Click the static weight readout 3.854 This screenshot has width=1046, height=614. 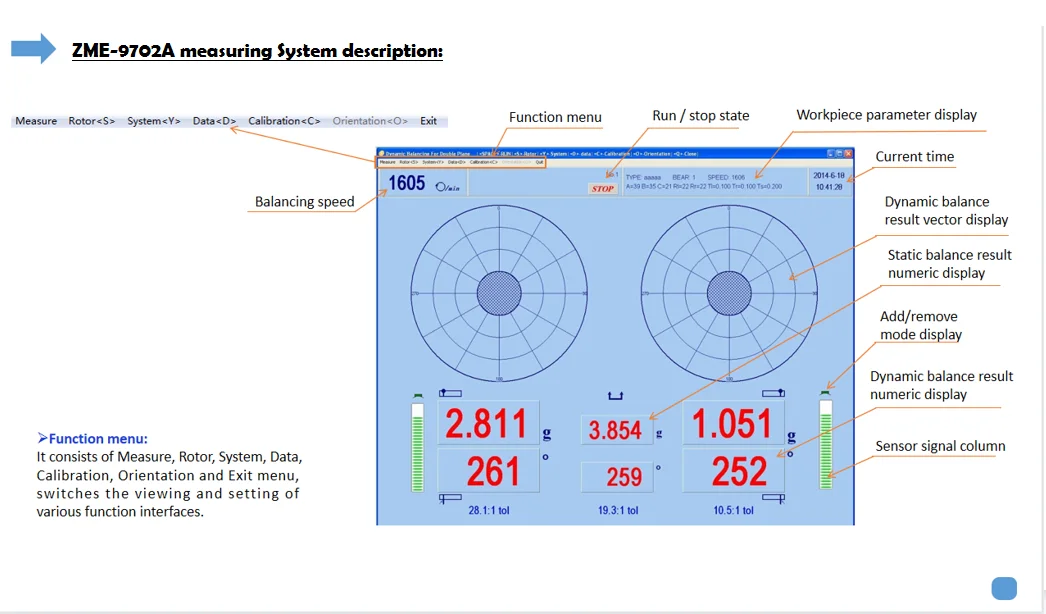point(615,430)
